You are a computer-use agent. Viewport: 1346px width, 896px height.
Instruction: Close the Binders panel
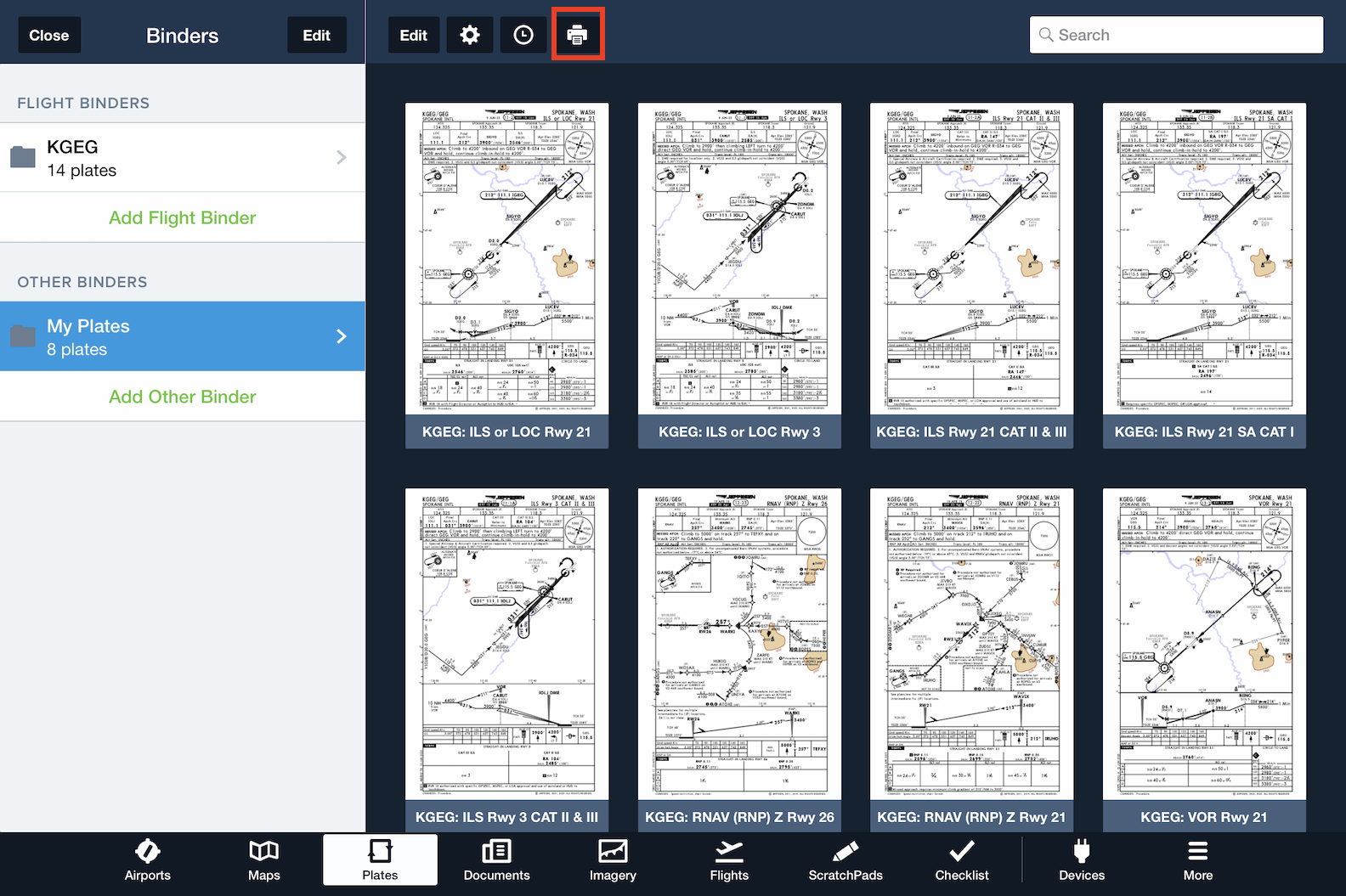(49, 36)
